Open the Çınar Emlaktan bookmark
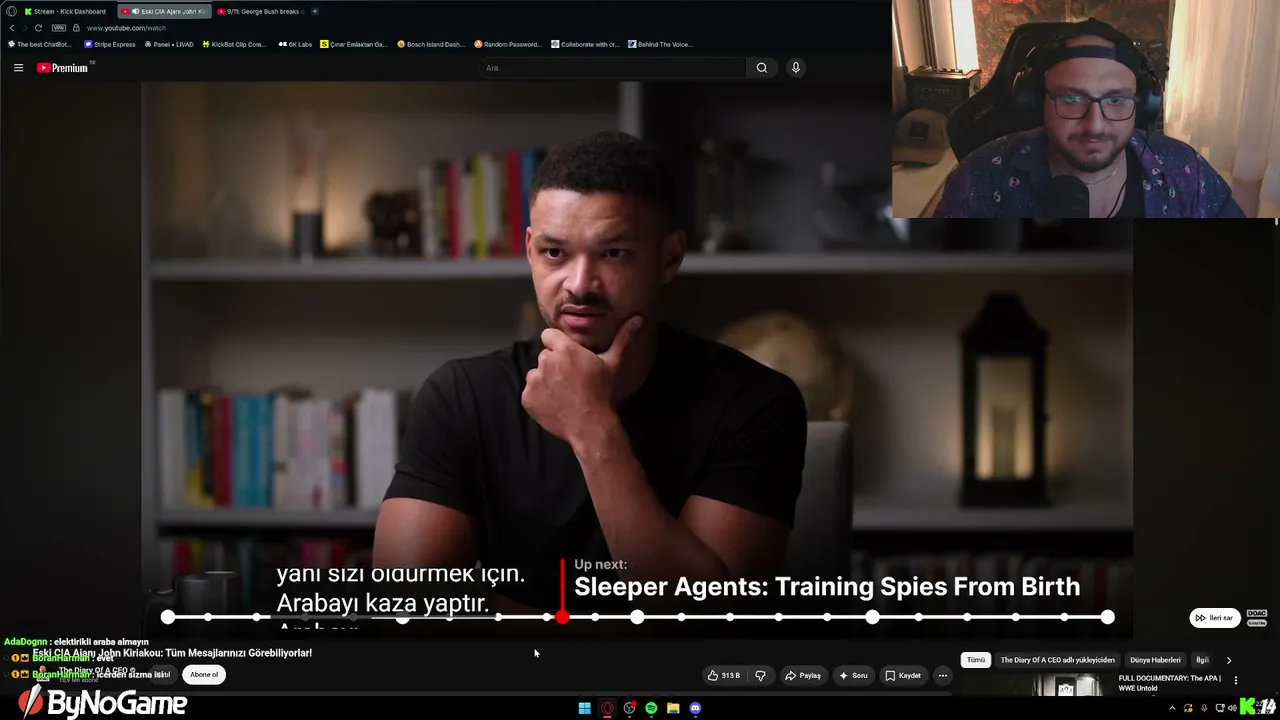1280x720 pixels. pyautogui.click(x=354, y=44)
